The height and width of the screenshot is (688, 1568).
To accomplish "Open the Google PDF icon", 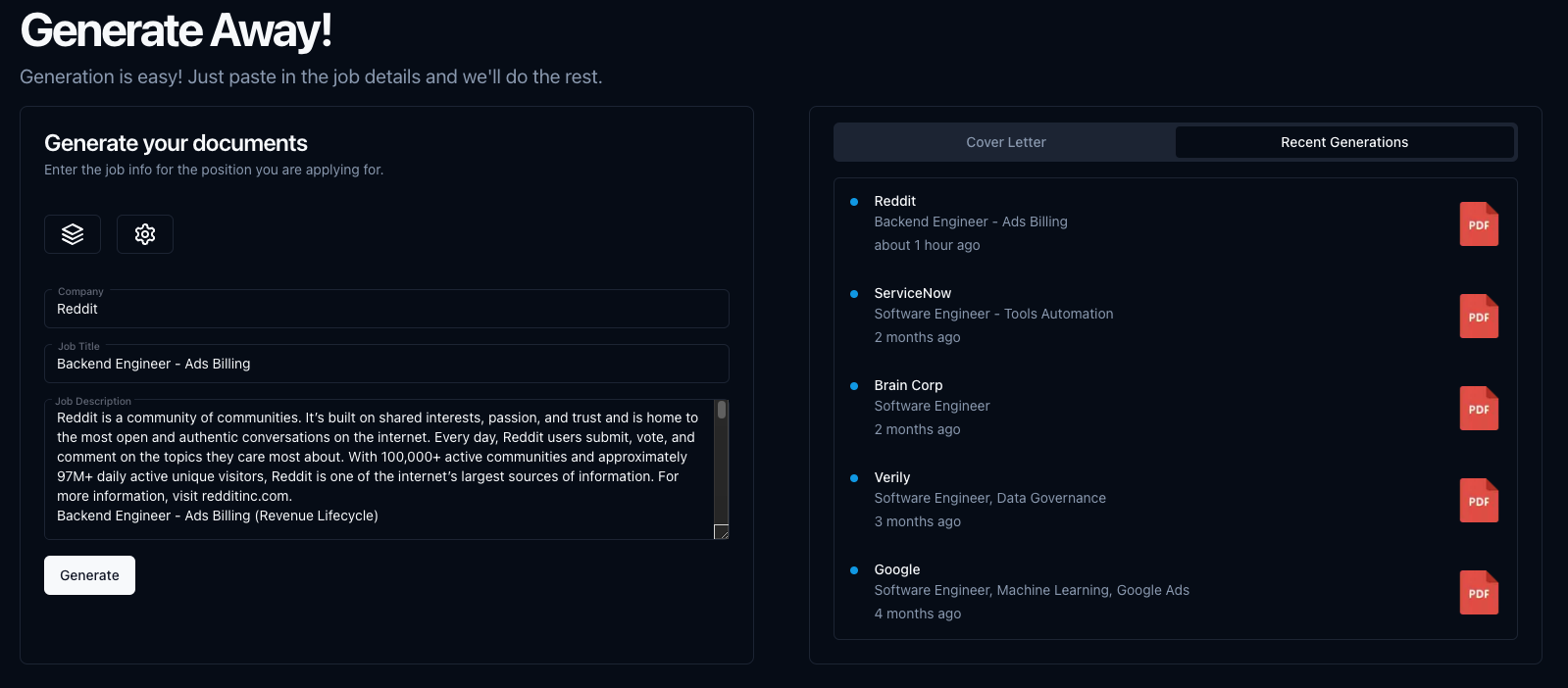I will (1479, 593).
